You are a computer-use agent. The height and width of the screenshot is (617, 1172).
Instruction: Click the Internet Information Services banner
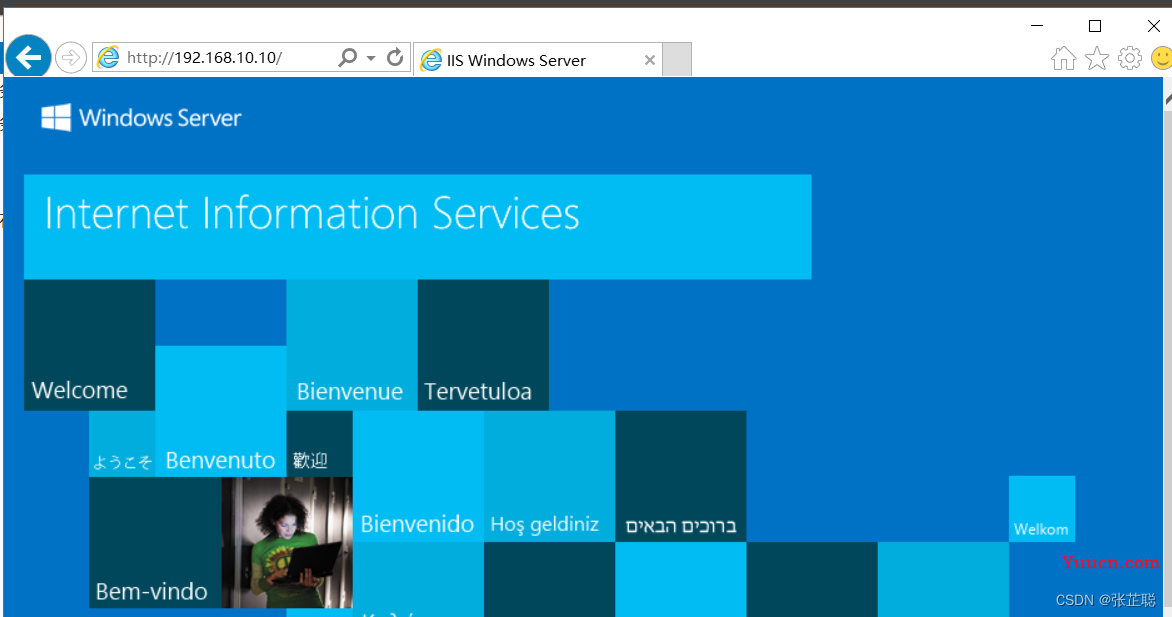click(x=418, y=227)
